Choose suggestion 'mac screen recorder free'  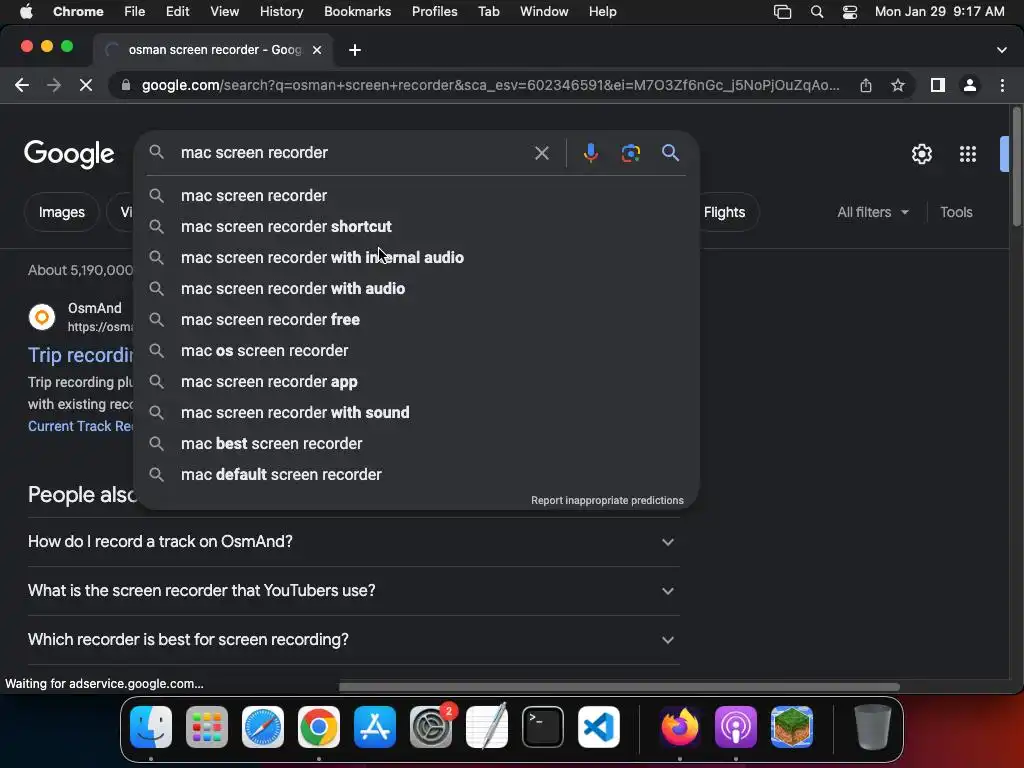[x=417, y=319]
